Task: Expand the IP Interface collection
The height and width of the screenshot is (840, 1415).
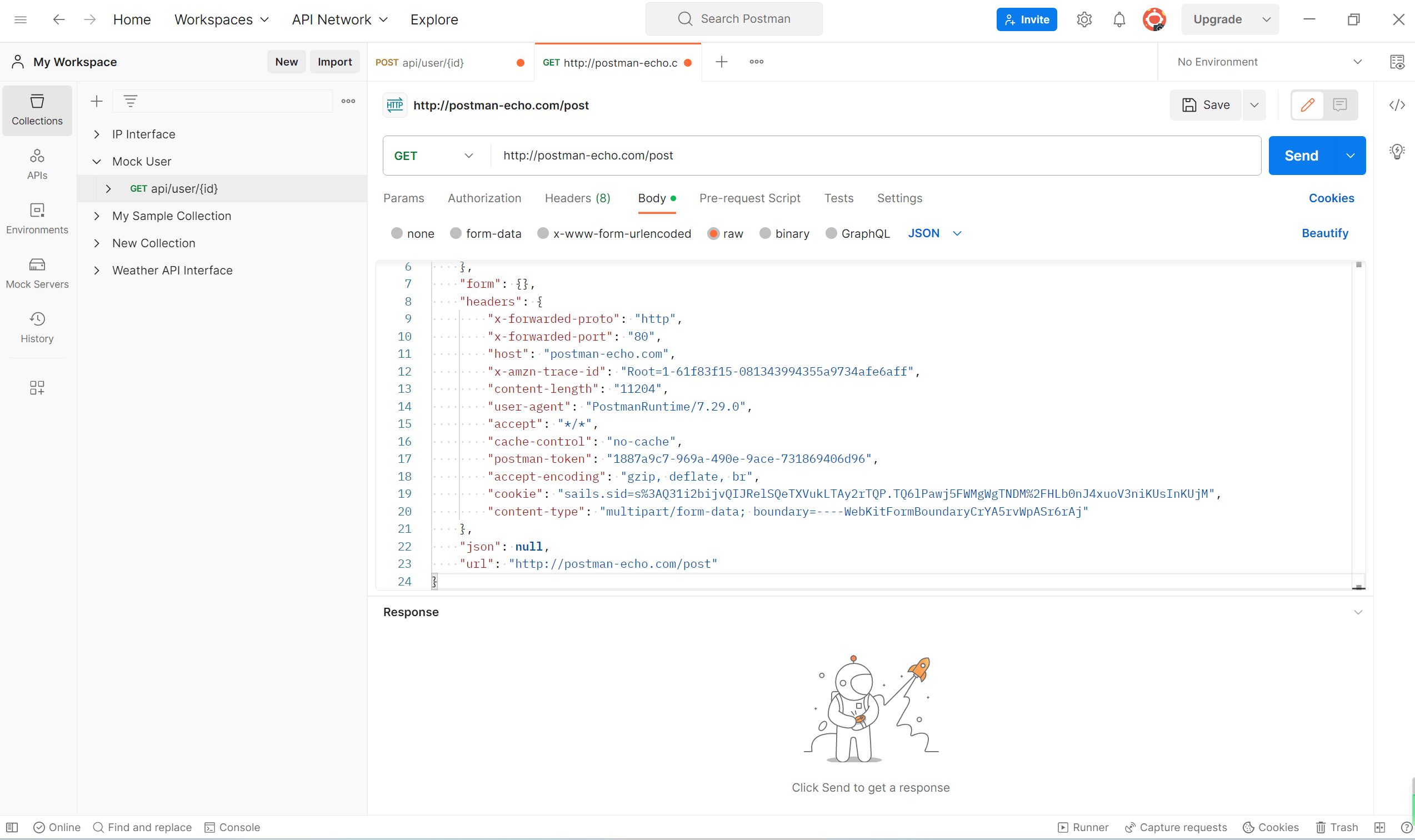Action: click(97, 134)
